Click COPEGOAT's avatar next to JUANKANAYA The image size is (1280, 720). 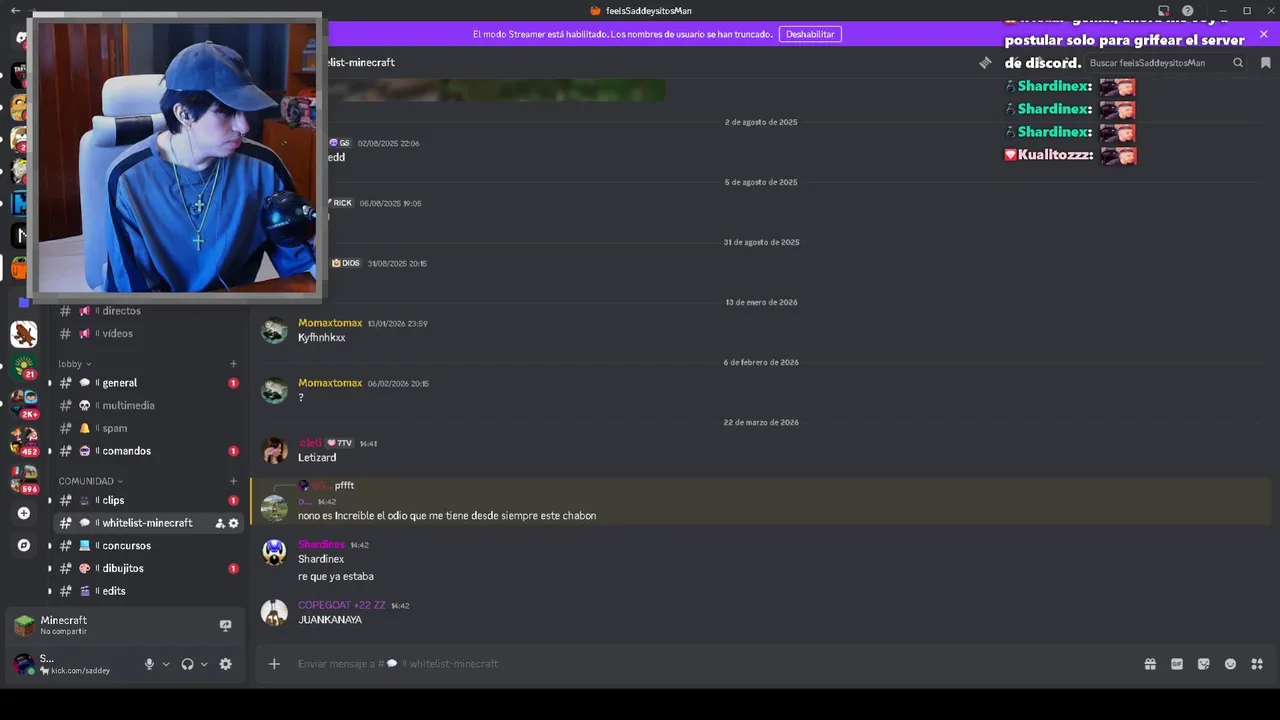(x=274, y=613)
